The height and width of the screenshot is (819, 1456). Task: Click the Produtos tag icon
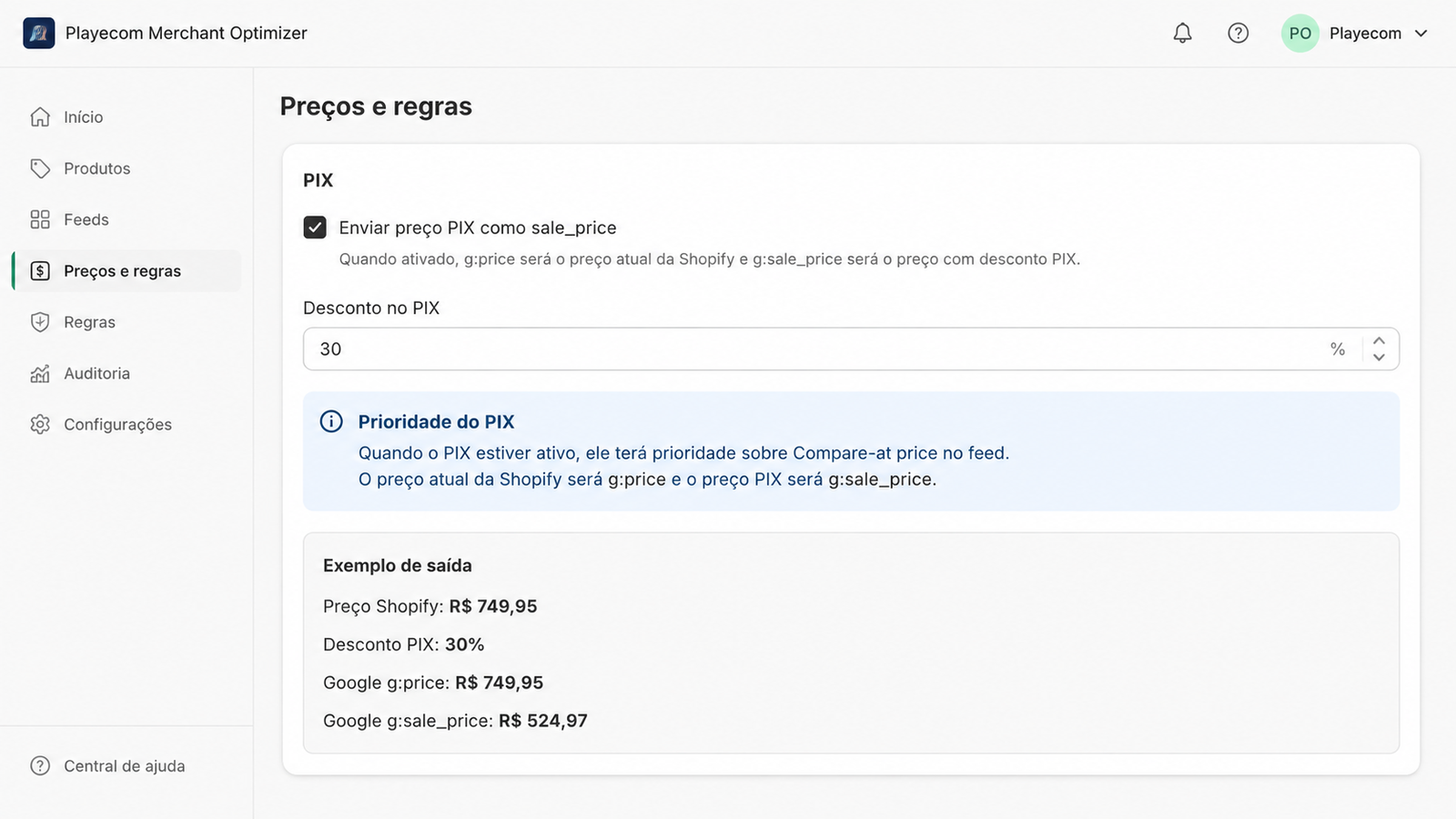40,168
